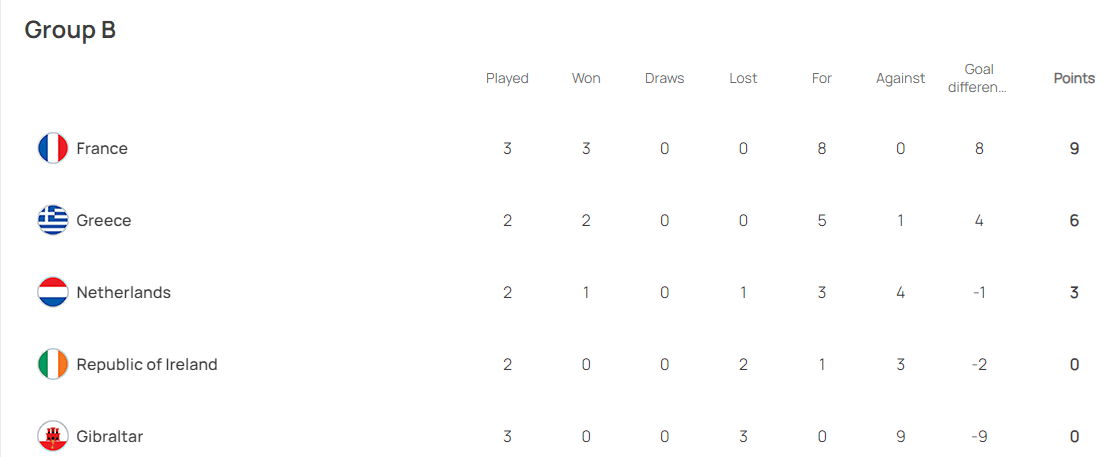The height and width of the screenshot is (457, 1105).
Task: Open Republic of Ireland team page
Action: 146,364
